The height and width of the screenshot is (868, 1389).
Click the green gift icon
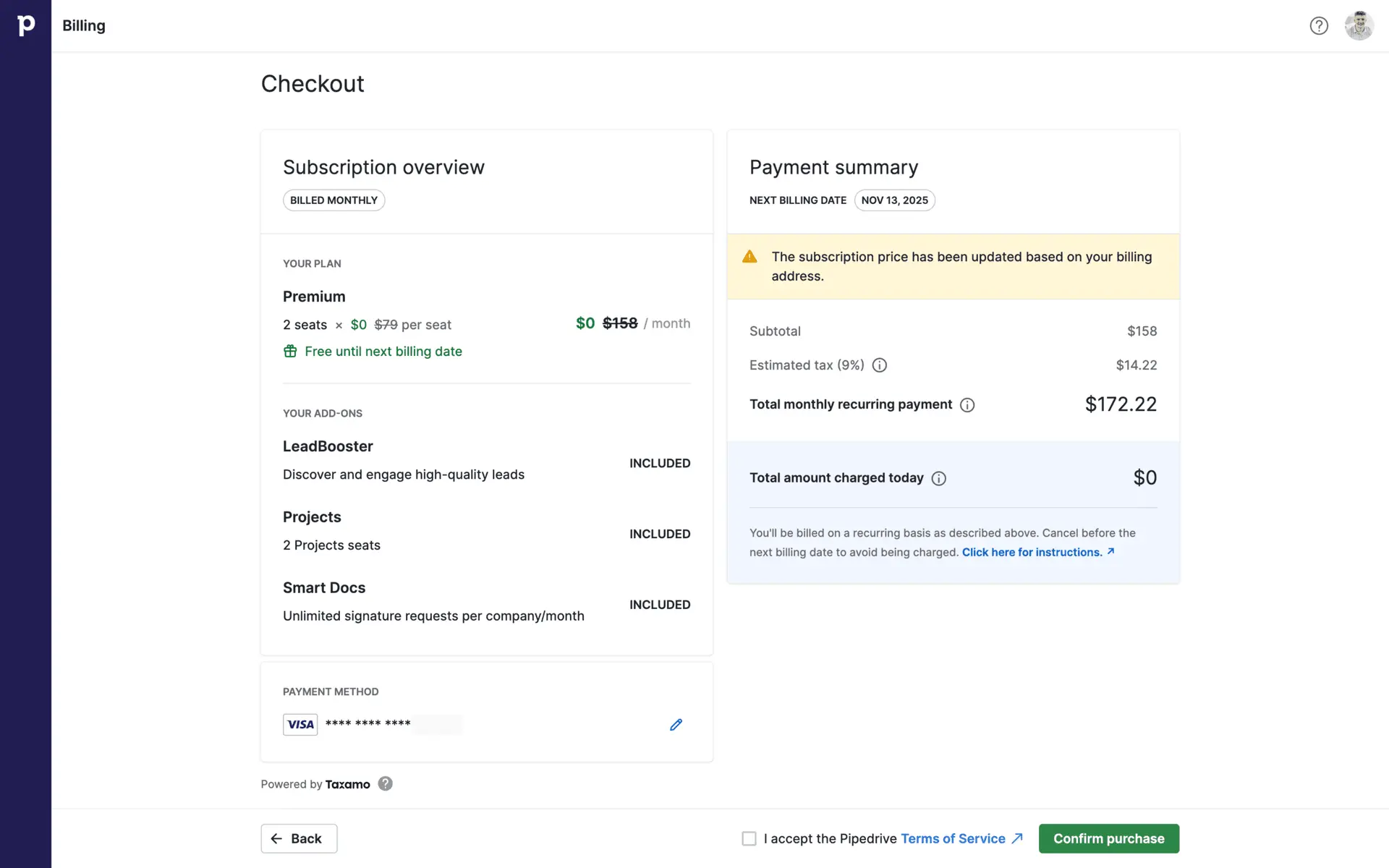pos(290,352)
